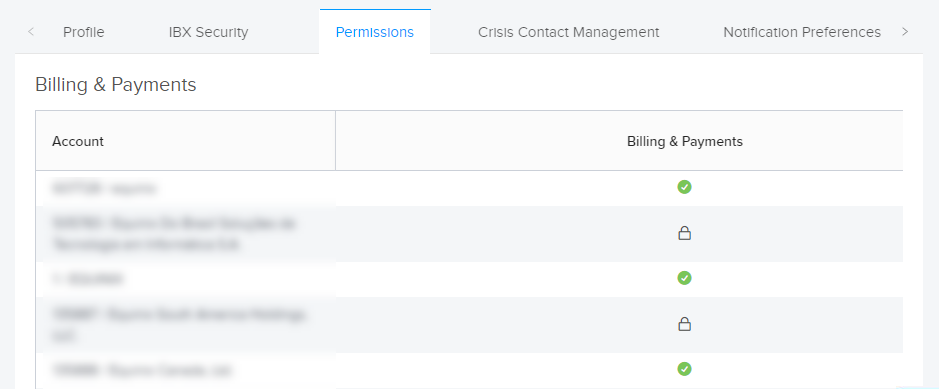Show earlier tabs with the left chevron arrow
939x389 pixels.
[31, 32]
